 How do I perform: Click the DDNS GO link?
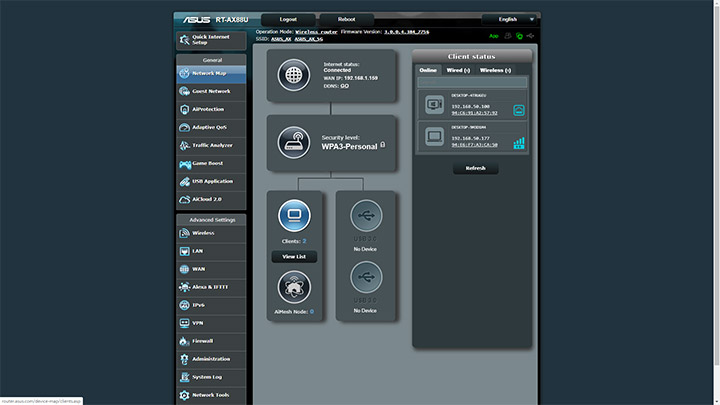pos(345,86)
